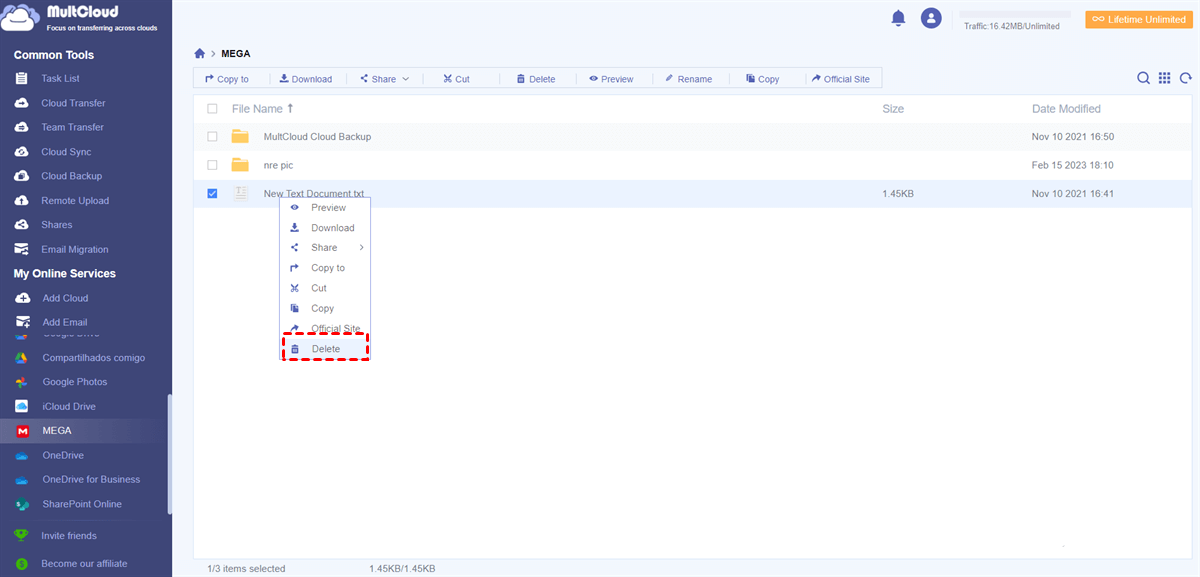Expand Share submenu in context menu
The height and width of the screenshot is (577, 1200).
coord(326,248)
